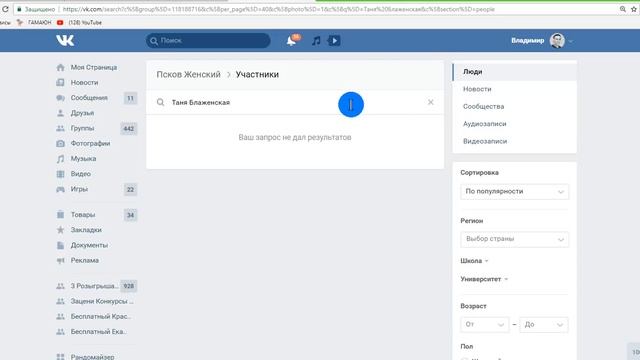This screenshot has width=640, height=360.
Task: Open the YouTube bookmark
Action: [79, 22]
